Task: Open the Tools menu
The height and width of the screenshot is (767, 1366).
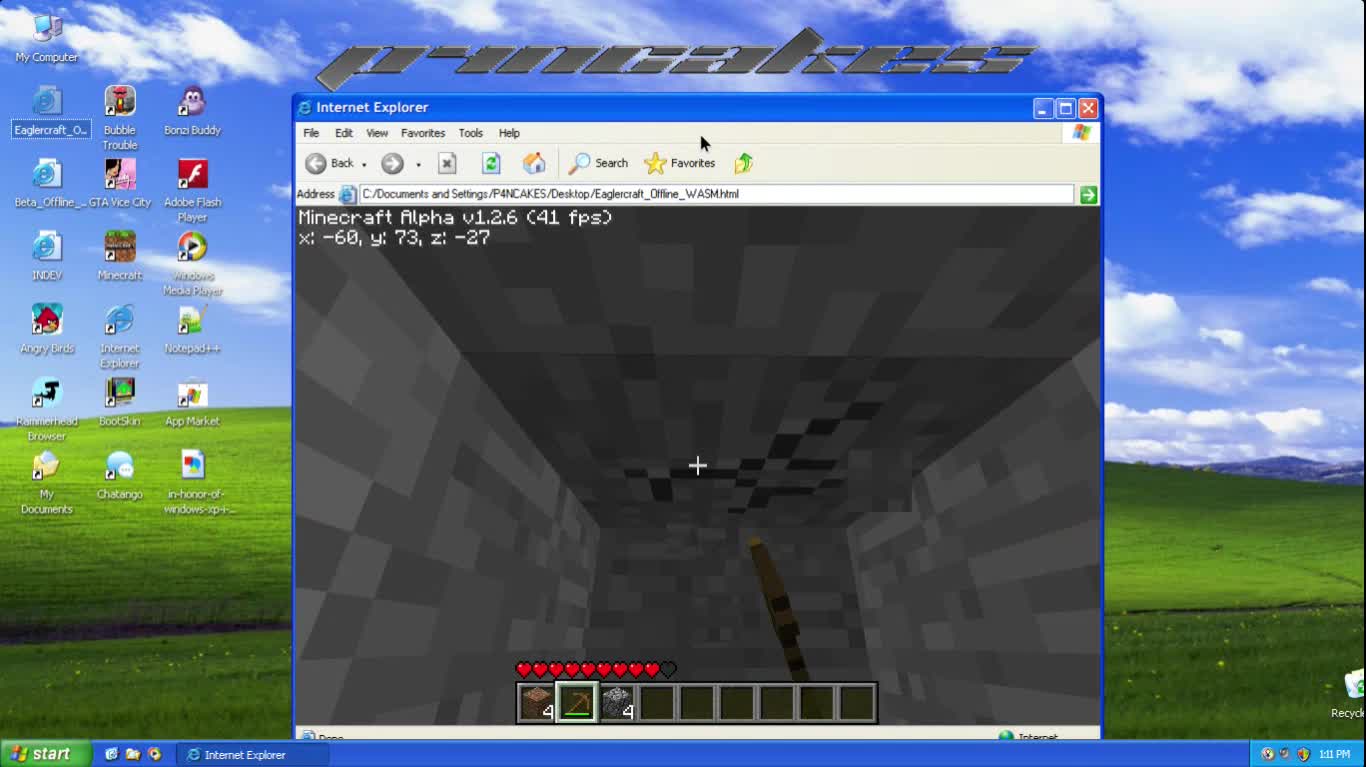Action: tap(470, 133)
